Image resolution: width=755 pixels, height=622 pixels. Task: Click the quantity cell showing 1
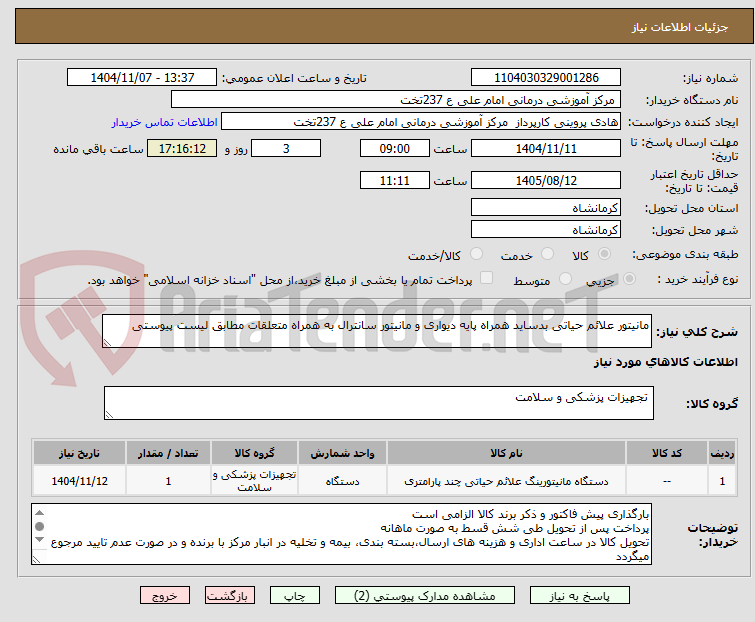(x=168, y=480)
